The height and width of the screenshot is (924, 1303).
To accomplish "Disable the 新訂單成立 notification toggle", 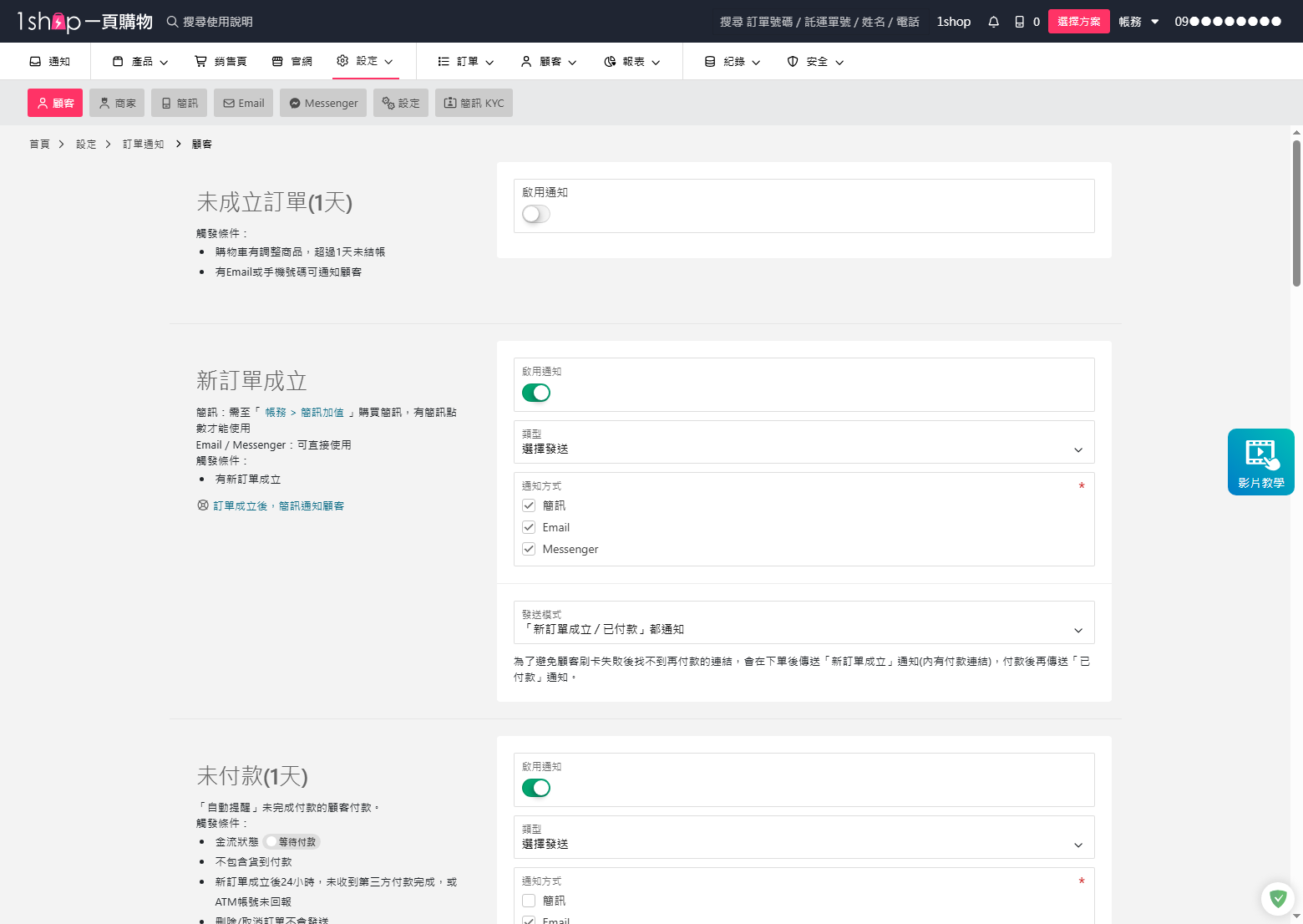I will pos(535,392).
